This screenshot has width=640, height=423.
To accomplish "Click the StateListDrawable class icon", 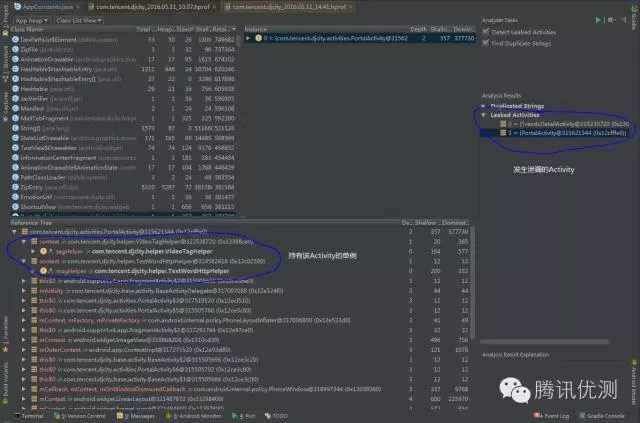I will pyautogui.click(x=16, y=138).
